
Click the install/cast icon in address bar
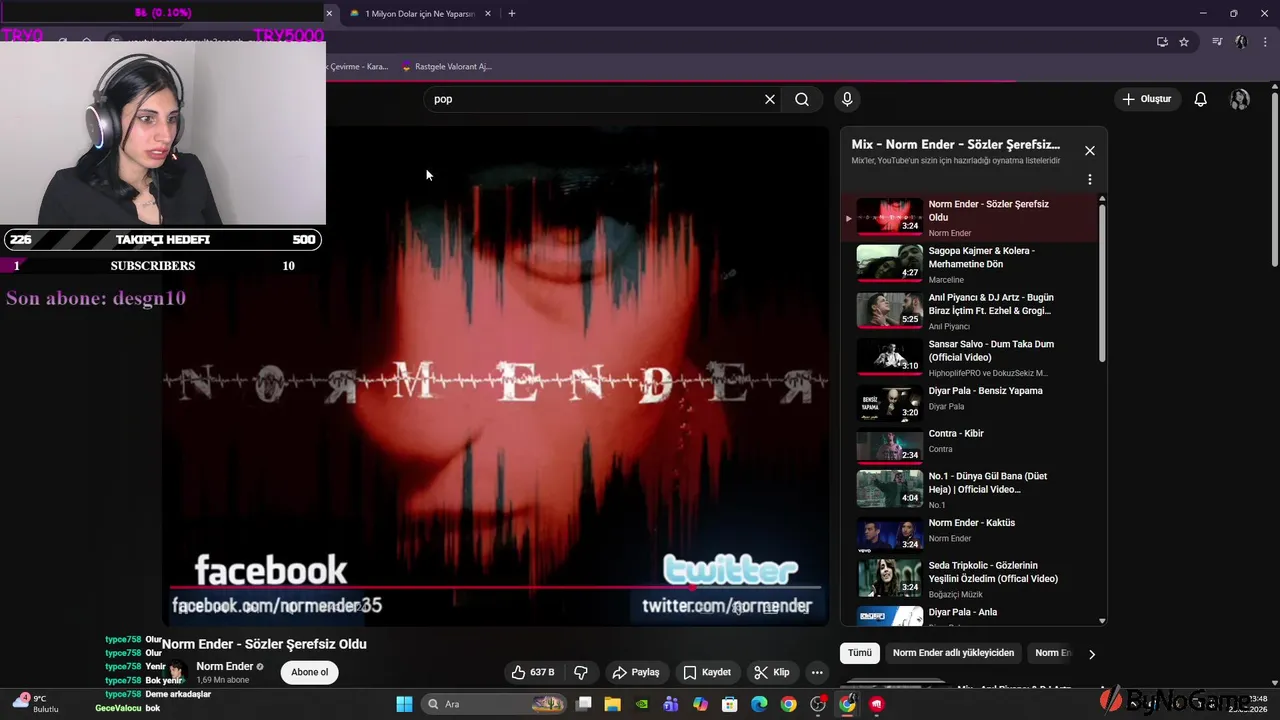[x=1162, y=42]
